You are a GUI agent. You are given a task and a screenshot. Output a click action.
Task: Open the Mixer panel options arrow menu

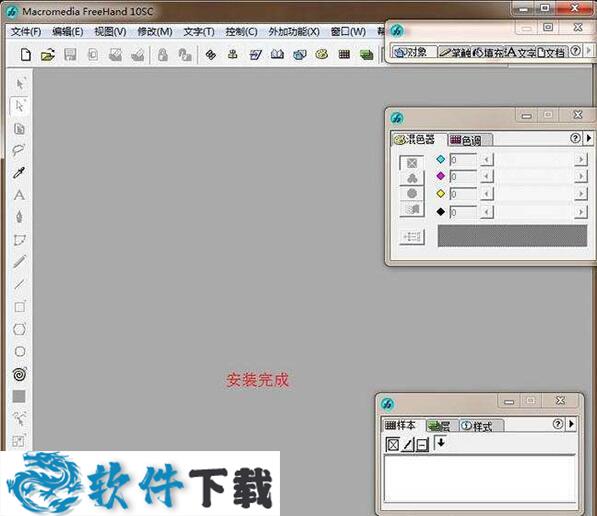pyautogui.click(x=589, y=138)
